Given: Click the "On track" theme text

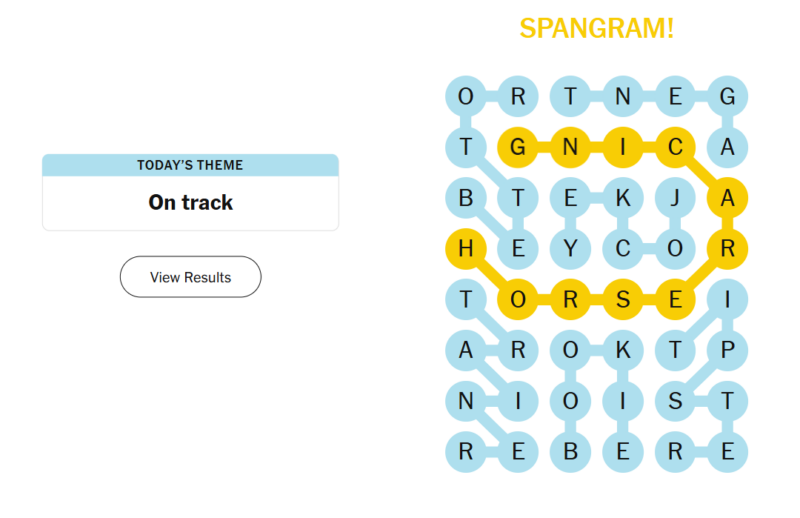Looking at the screenshot, I should pos(190,202).
